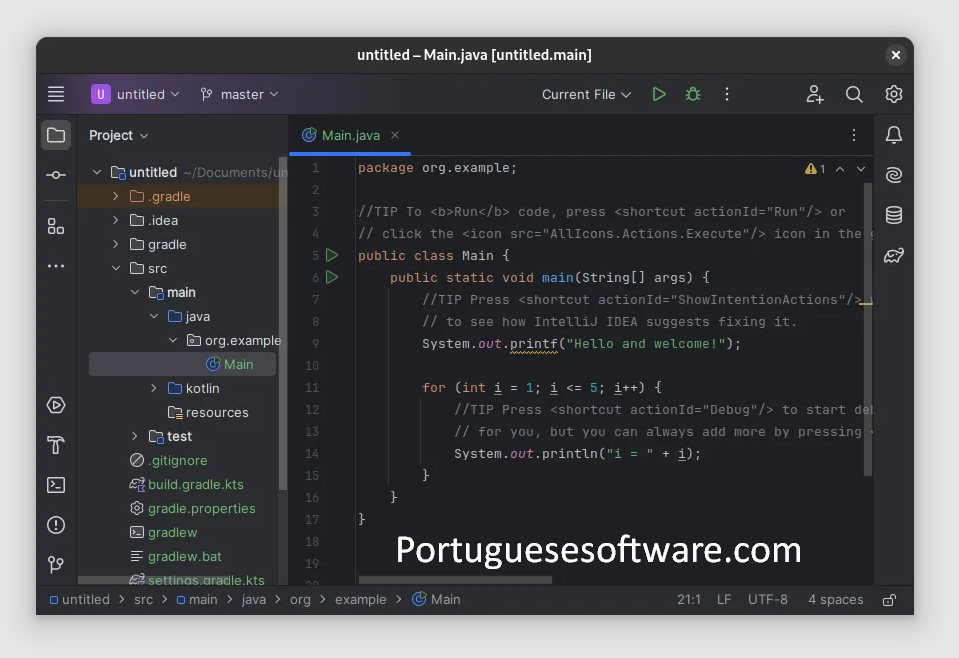Open the Services tool window

(x=56, y=405)
